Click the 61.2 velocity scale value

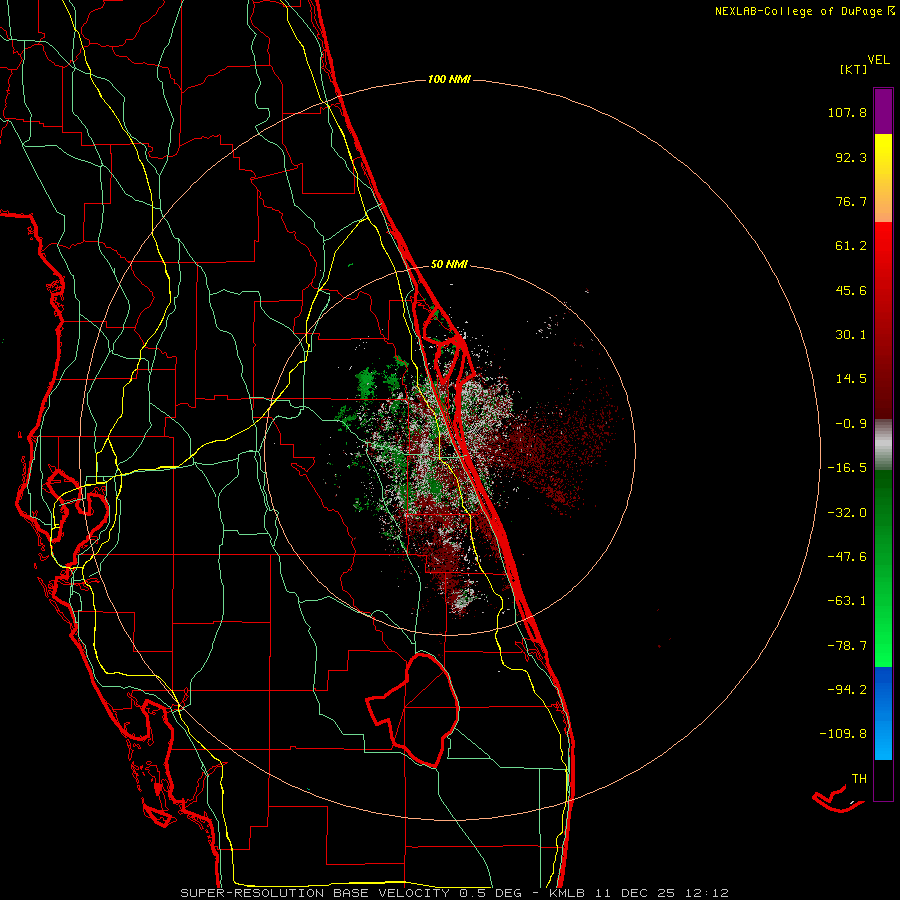[851, 246]
